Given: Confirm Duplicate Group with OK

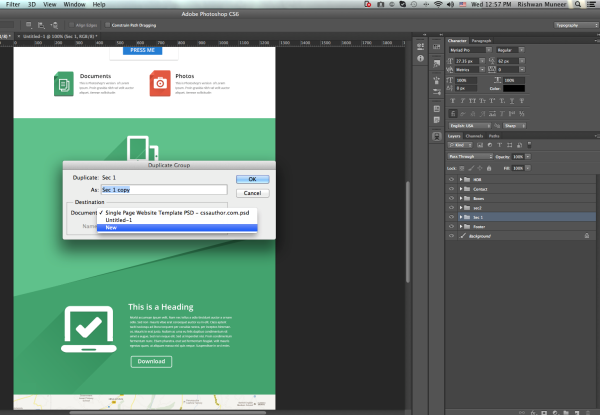Looking at the screenshot, I should [253, 179].
